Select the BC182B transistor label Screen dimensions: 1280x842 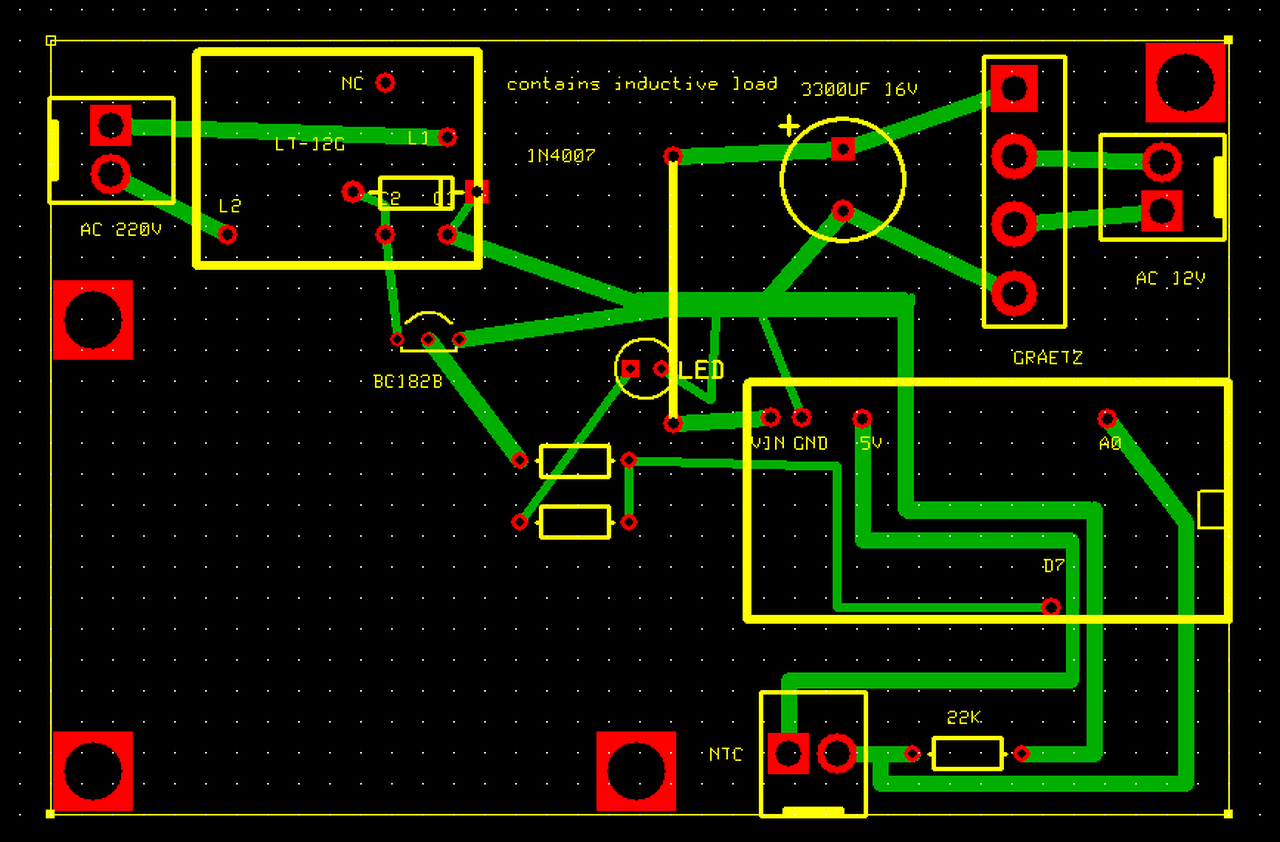[x=407, y=381]
